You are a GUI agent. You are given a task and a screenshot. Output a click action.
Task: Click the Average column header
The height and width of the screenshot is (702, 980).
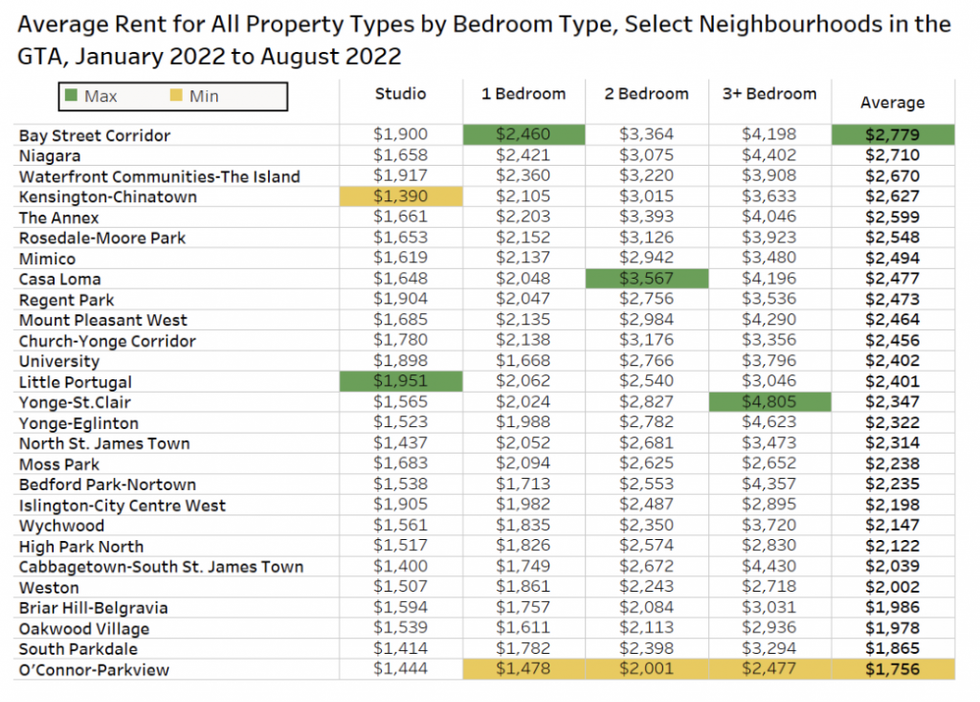(x=892, y=102)
